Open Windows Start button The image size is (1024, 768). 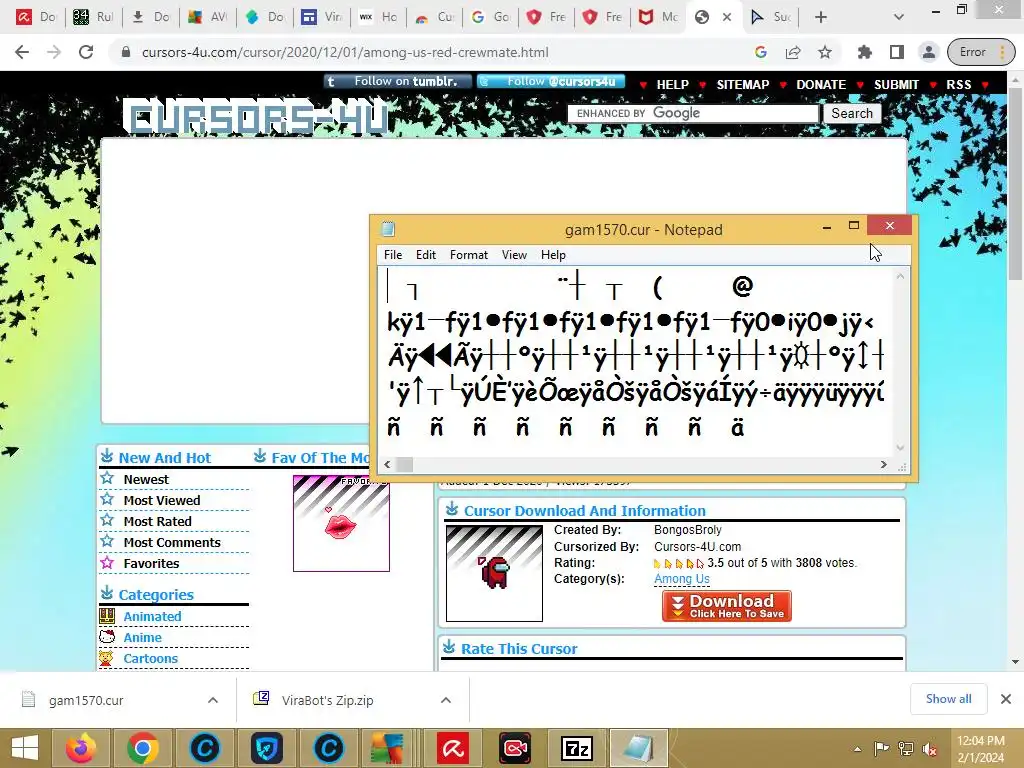(25, 748)
